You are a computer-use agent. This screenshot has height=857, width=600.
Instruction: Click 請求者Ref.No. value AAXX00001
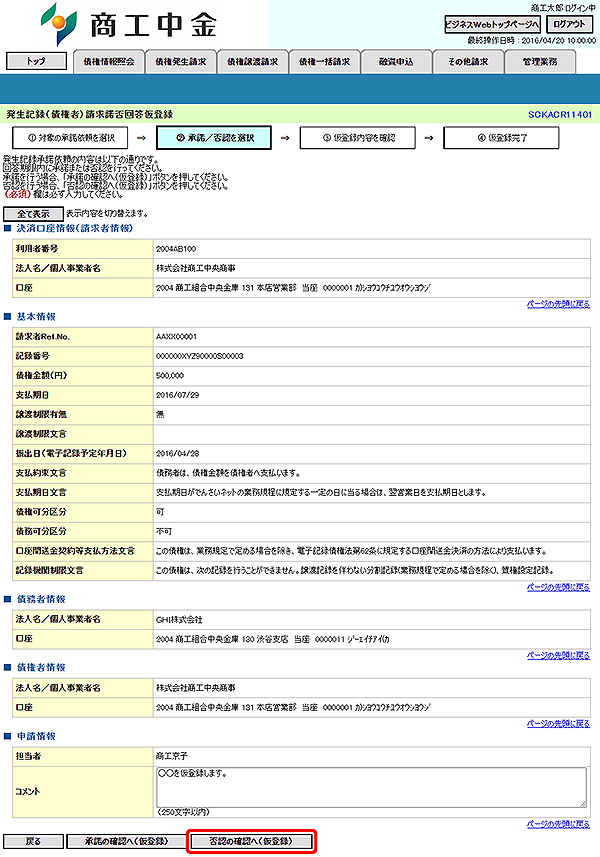[177, 337]
